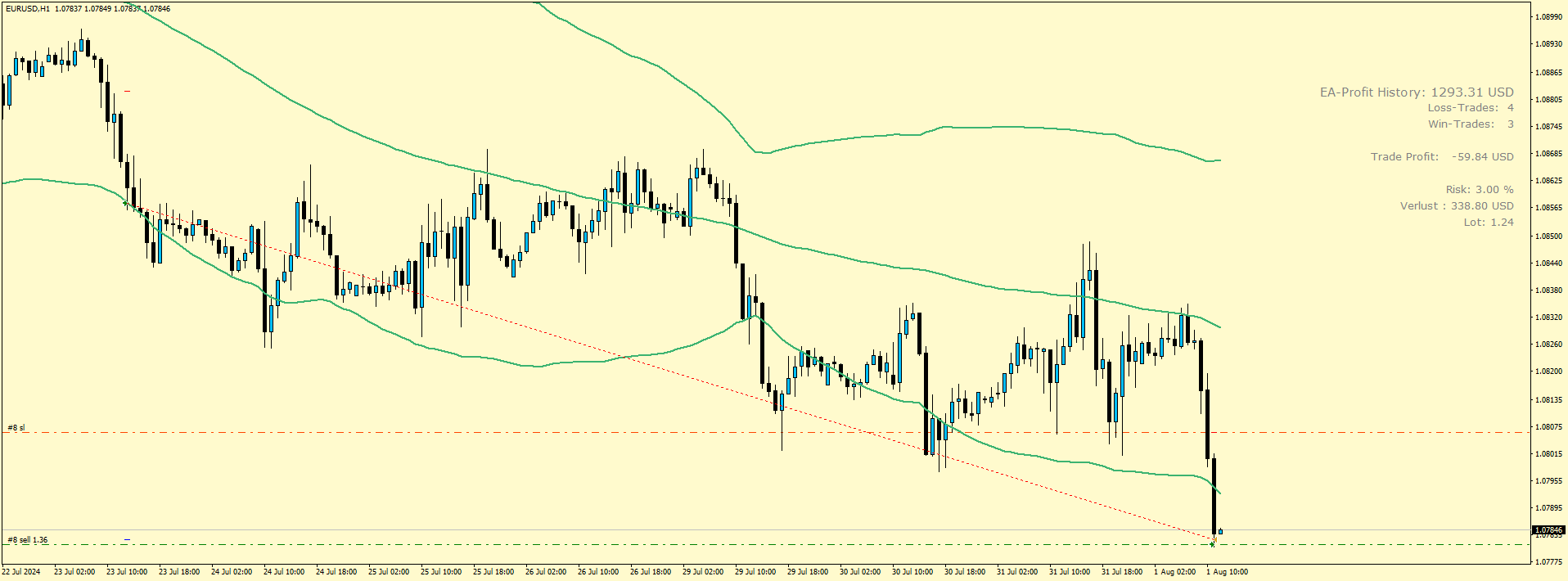Click the green sell entry arrow marker
Screen dimensions: 1568x581
[1212, 544]
